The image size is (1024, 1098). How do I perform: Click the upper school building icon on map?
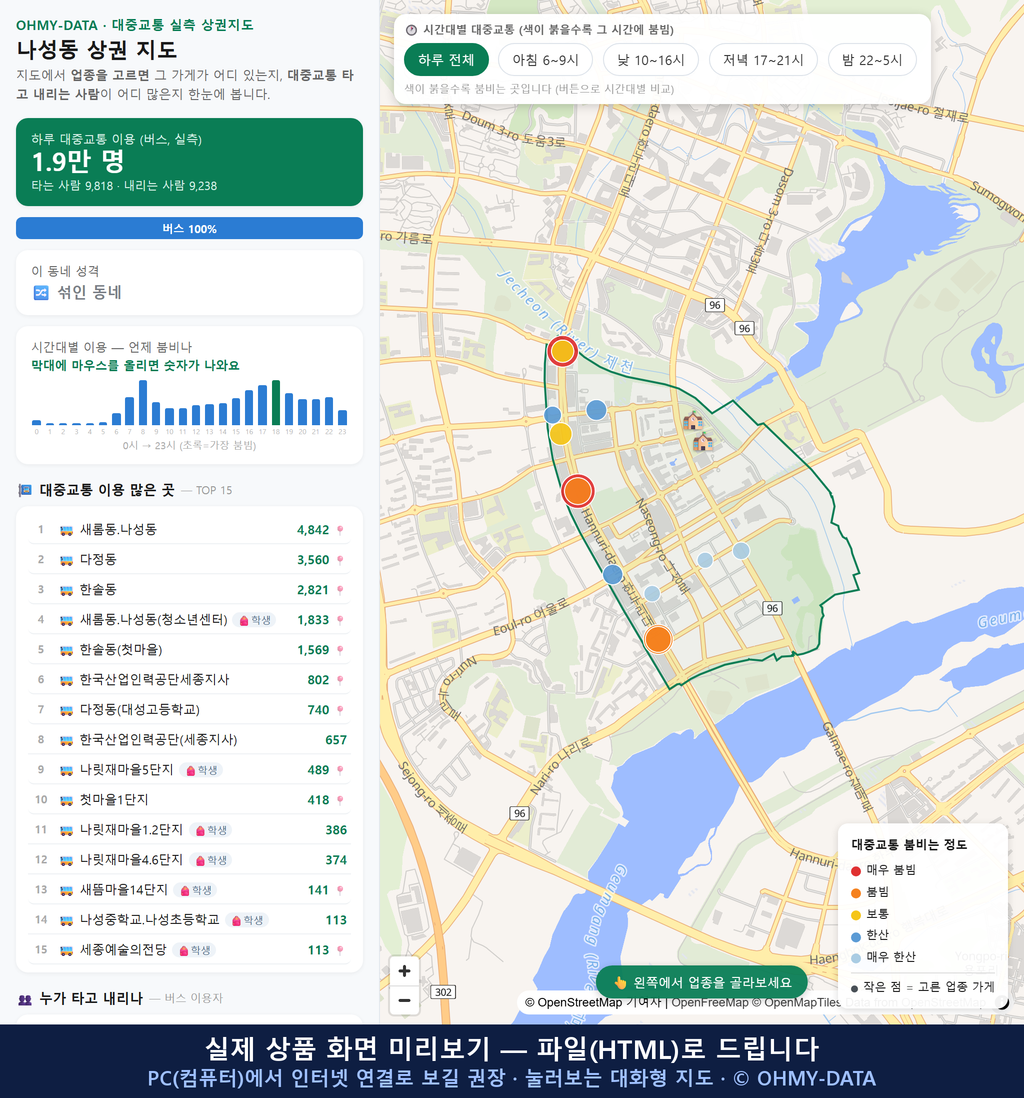tap(693, 421)
